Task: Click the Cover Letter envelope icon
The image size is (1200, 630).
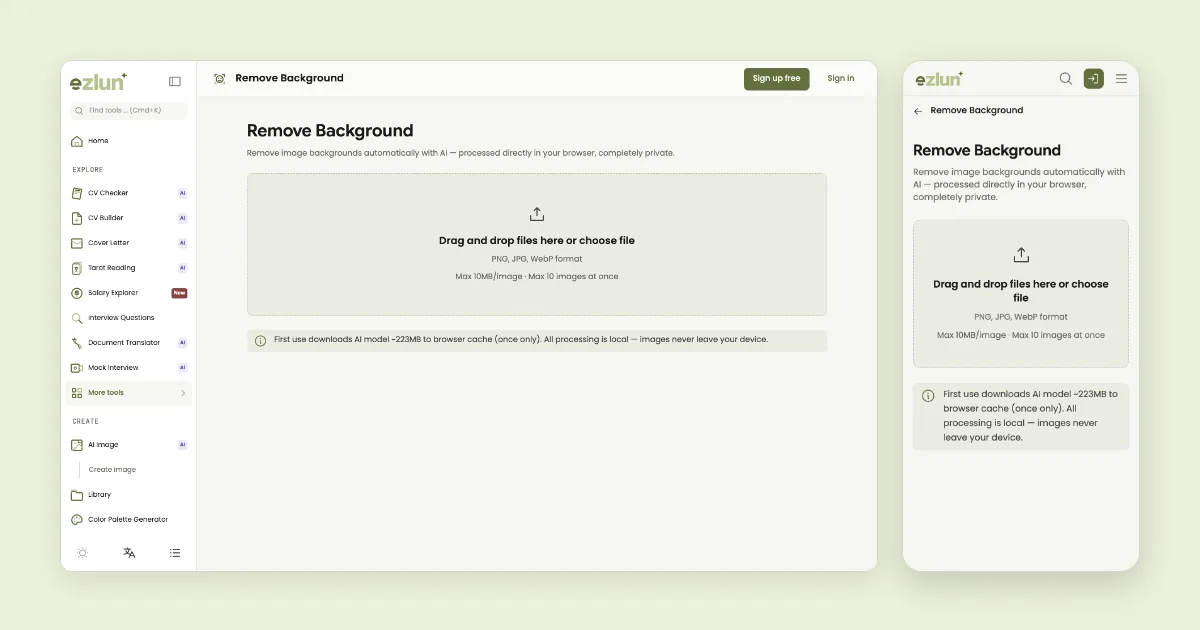Action: pyautogui.click(x=77, y=243)
